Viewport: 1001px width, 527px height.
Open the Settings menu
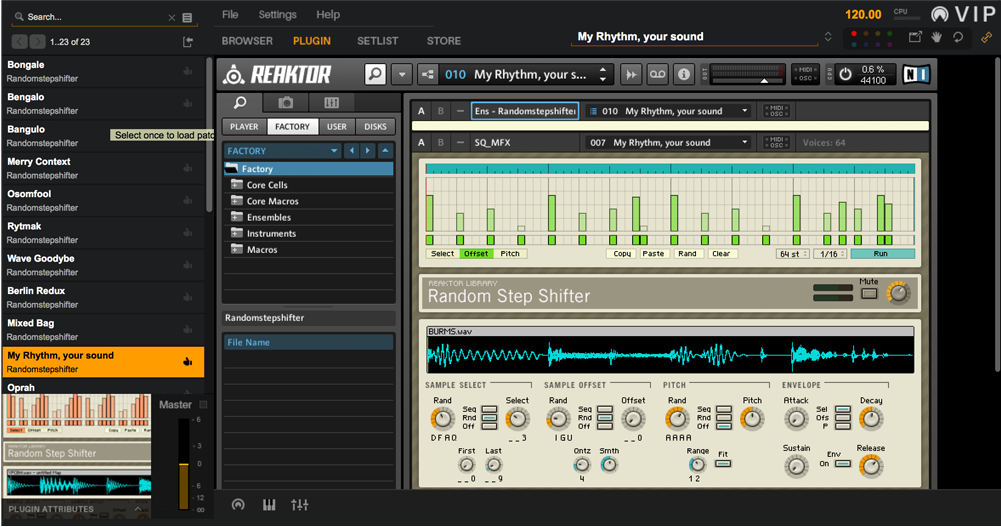[x=277, y=14]
